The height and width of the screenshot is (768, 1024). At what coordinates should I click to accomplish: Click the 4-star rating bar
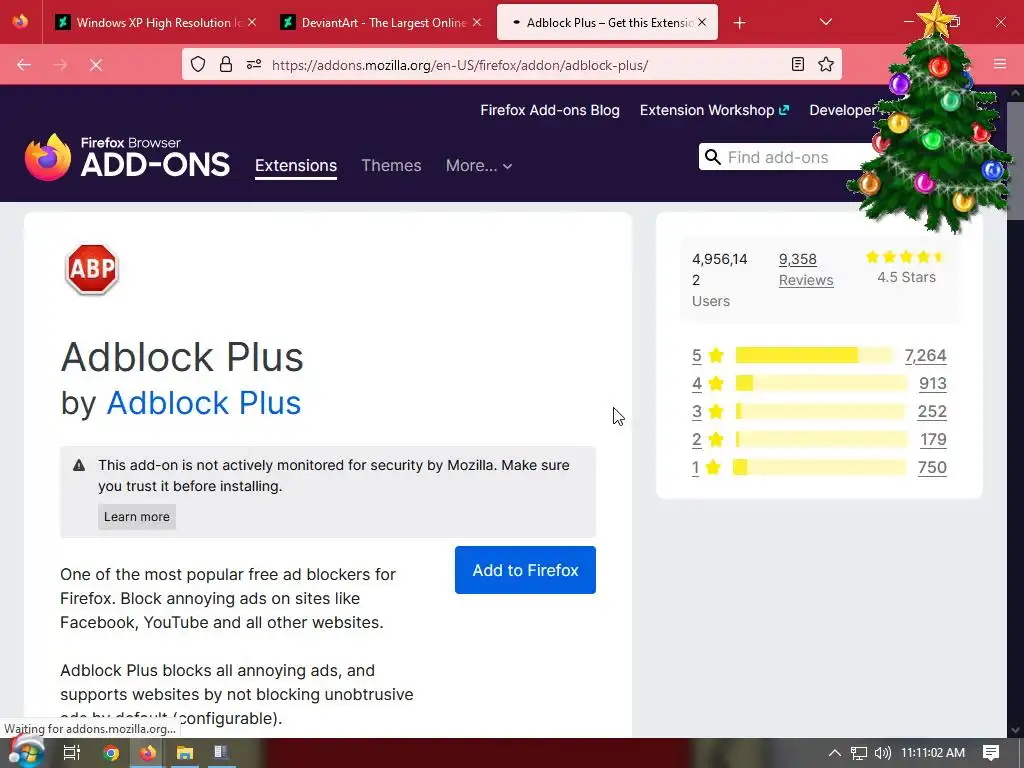[821, 383]
